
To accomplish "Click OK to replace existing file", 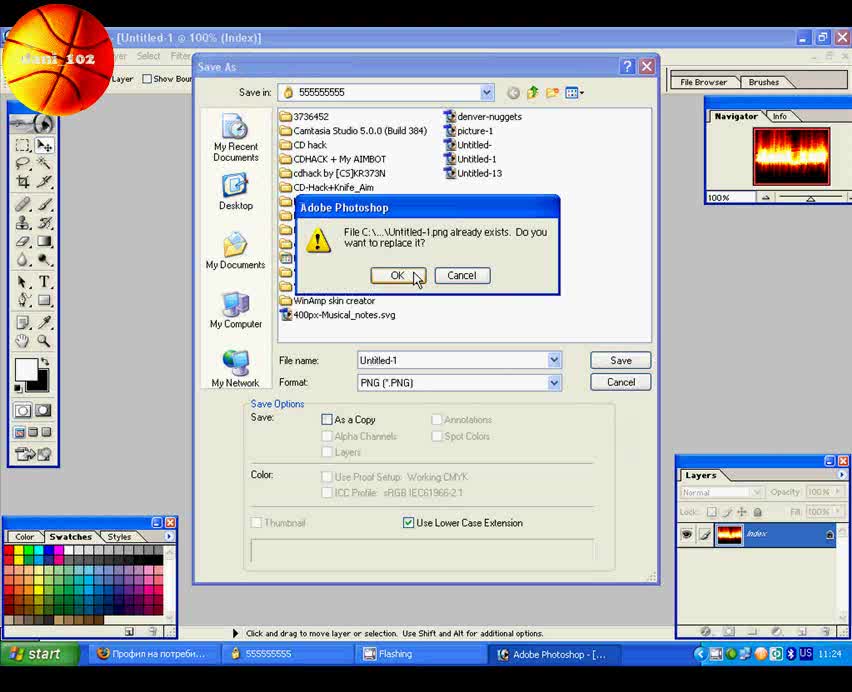I will pyautogui.click(x=398, y=275).
